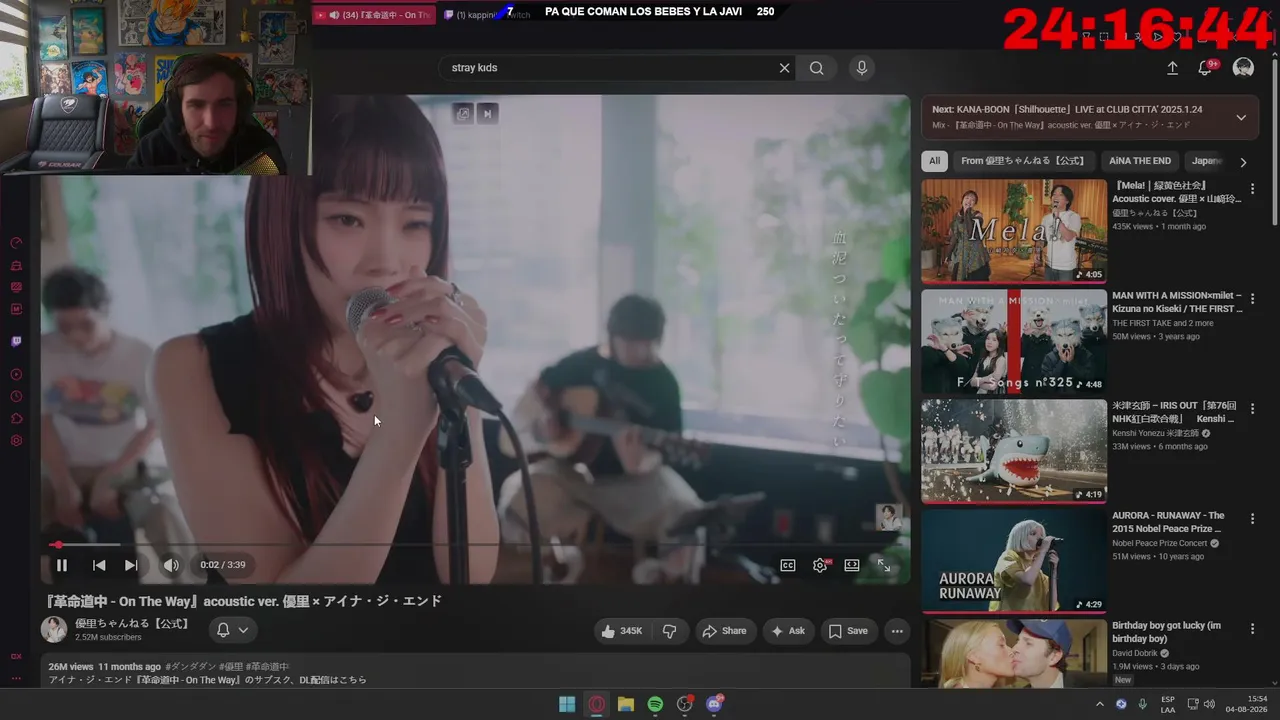1280x720 pixels.
Task: Click the 'David Dobrik' channel name
Action: click(1135, 653)
